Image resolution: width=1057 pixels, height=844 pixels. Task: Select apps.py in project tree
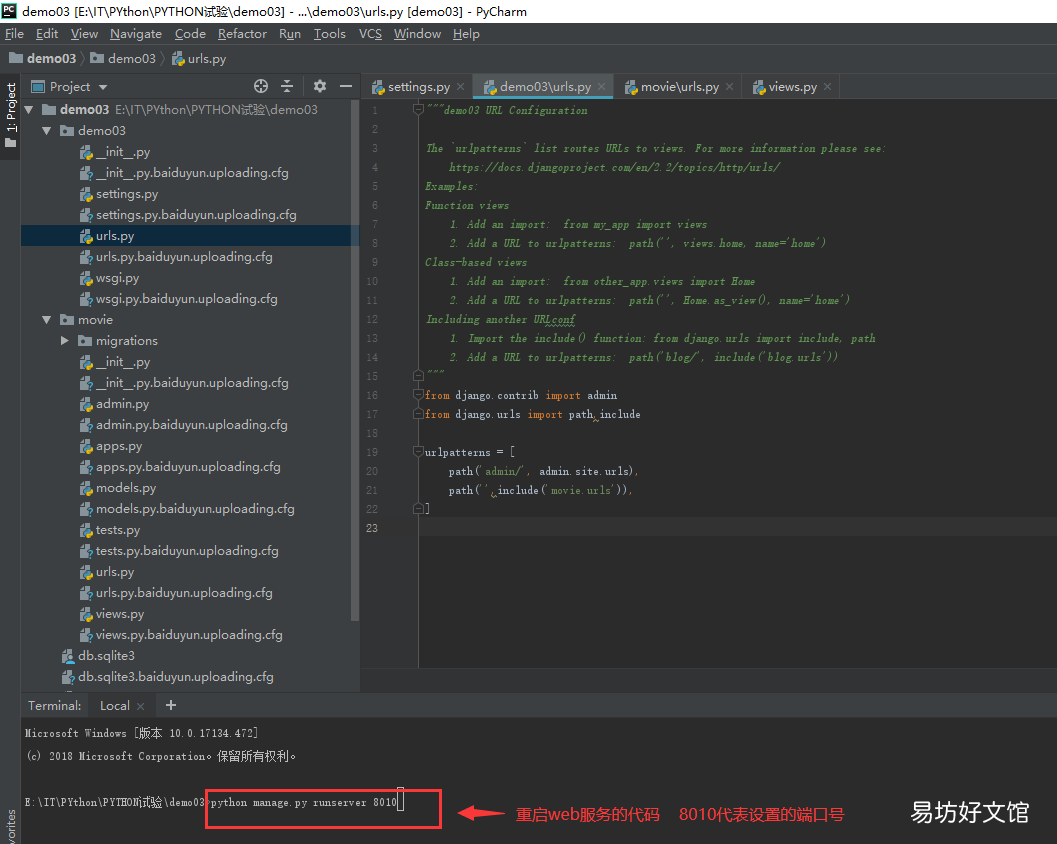119,446
